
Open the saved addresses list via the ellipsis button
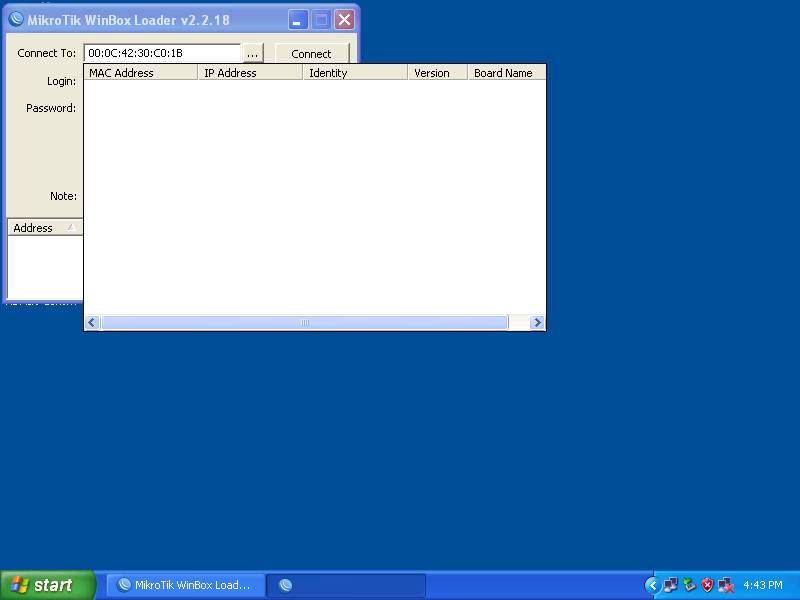253,53
